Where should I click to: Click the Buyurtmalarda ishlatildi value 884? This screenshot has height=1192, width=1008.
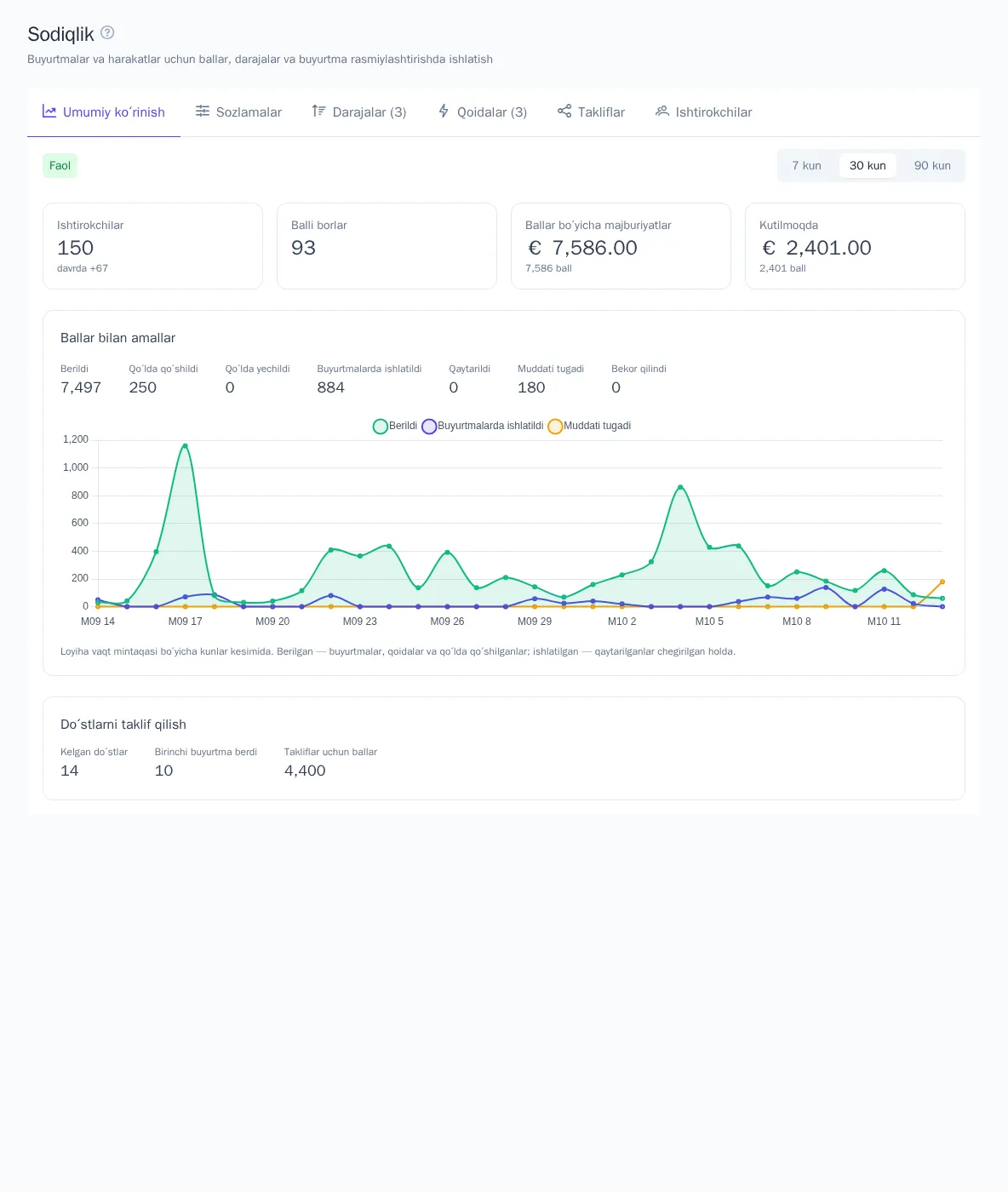(331, 387)
